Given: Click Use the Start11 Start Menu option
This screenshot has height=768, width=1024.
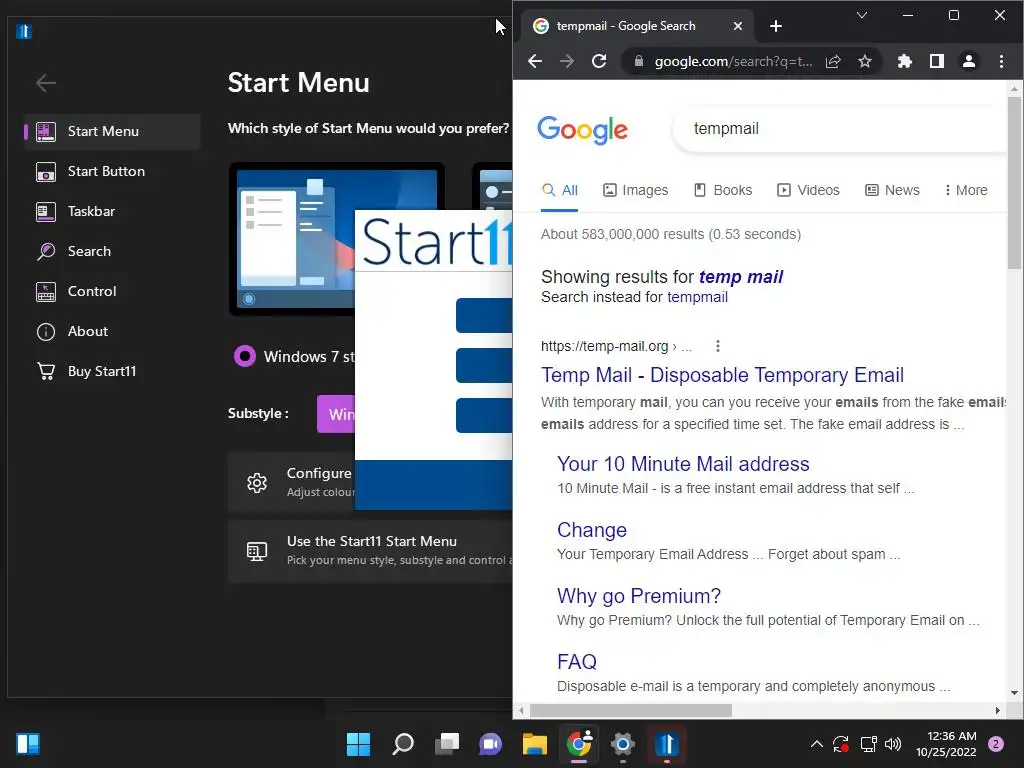Looking at the screenshot, I should (370, 551).
